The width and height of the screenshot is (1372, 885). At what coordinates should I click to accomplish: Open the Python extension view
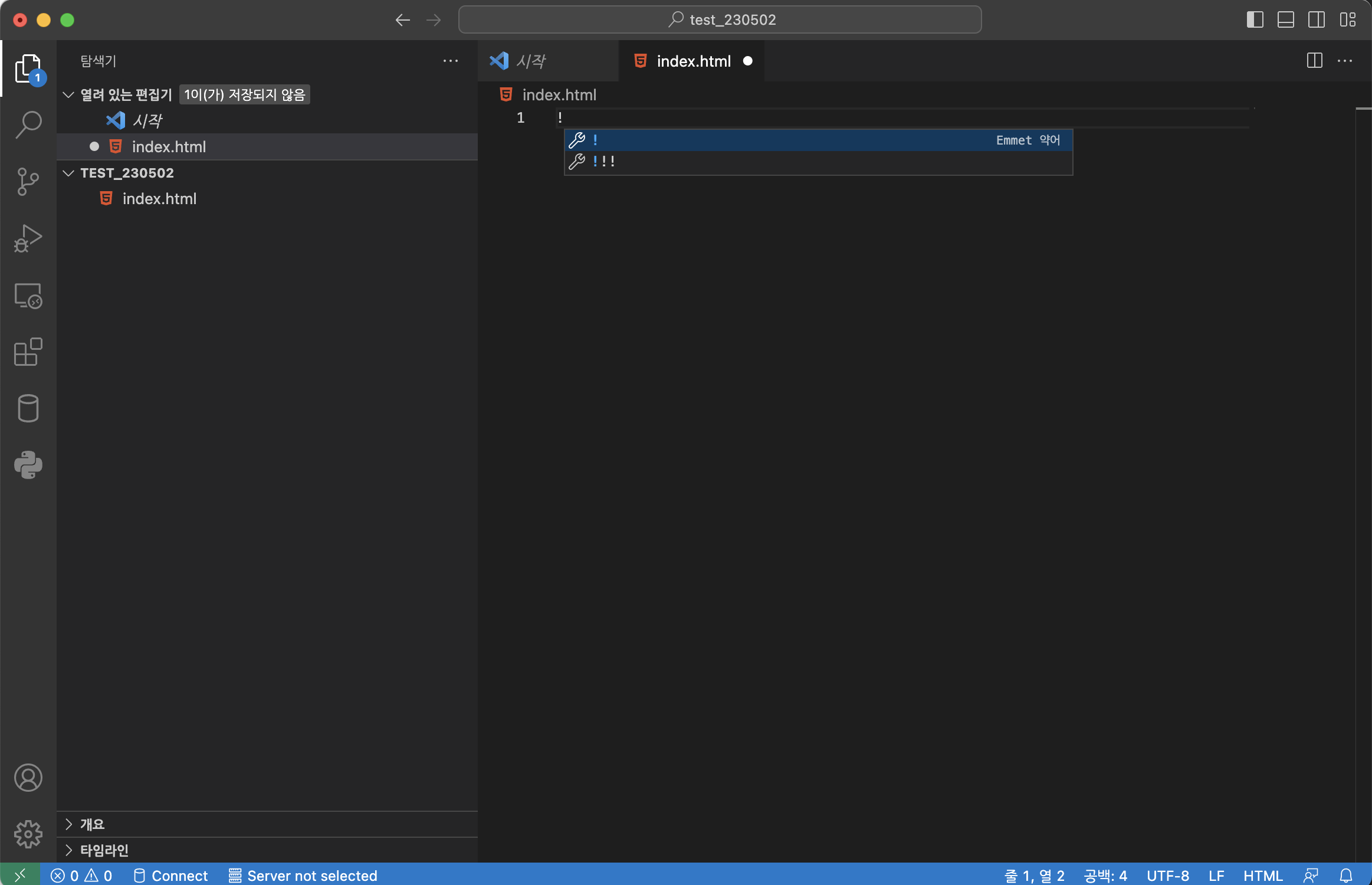click(x=28, y=465)
